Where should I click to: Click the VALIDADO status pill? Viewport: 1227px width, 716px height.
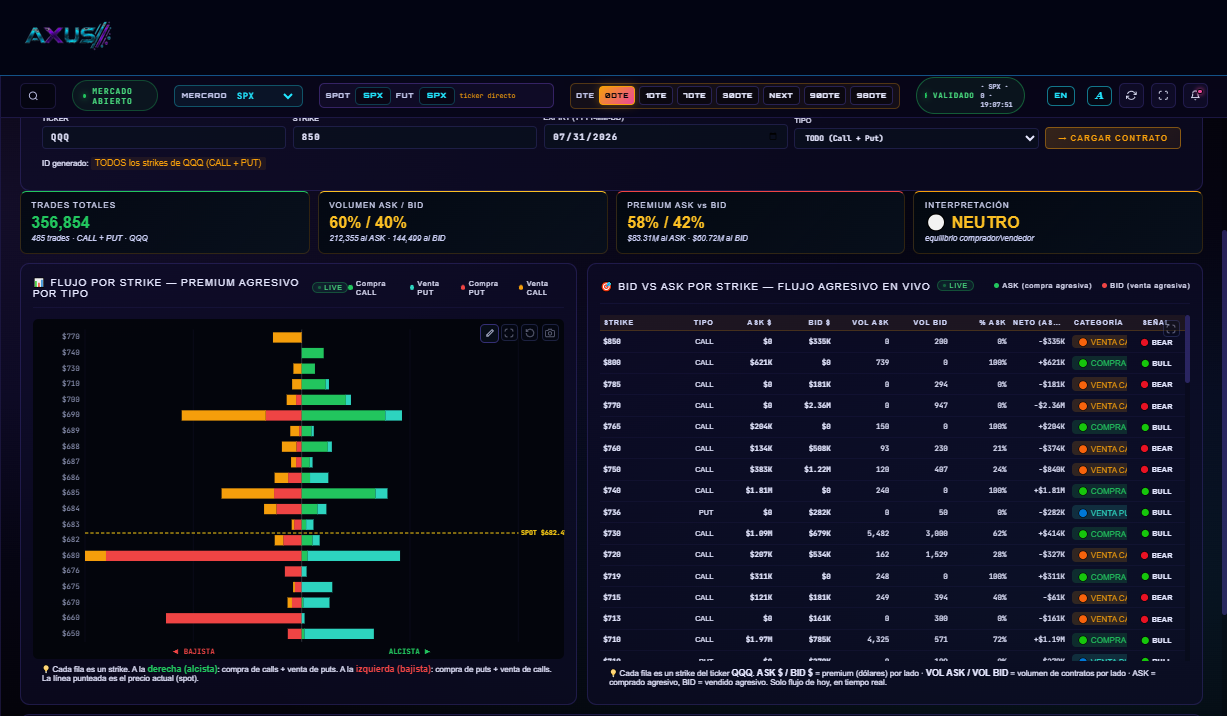click(x=969, y=96)
